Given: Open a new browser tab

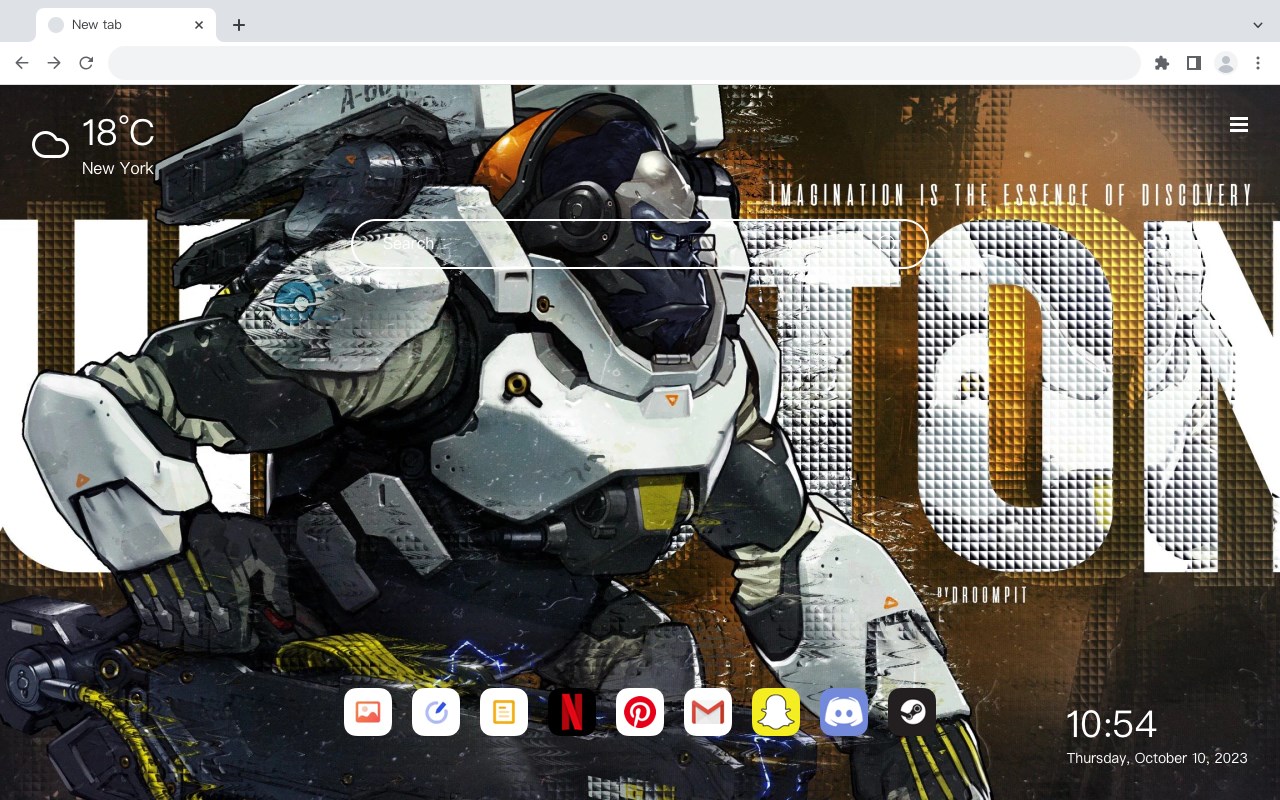Looking at the screenshot, I should coord(238,25).
